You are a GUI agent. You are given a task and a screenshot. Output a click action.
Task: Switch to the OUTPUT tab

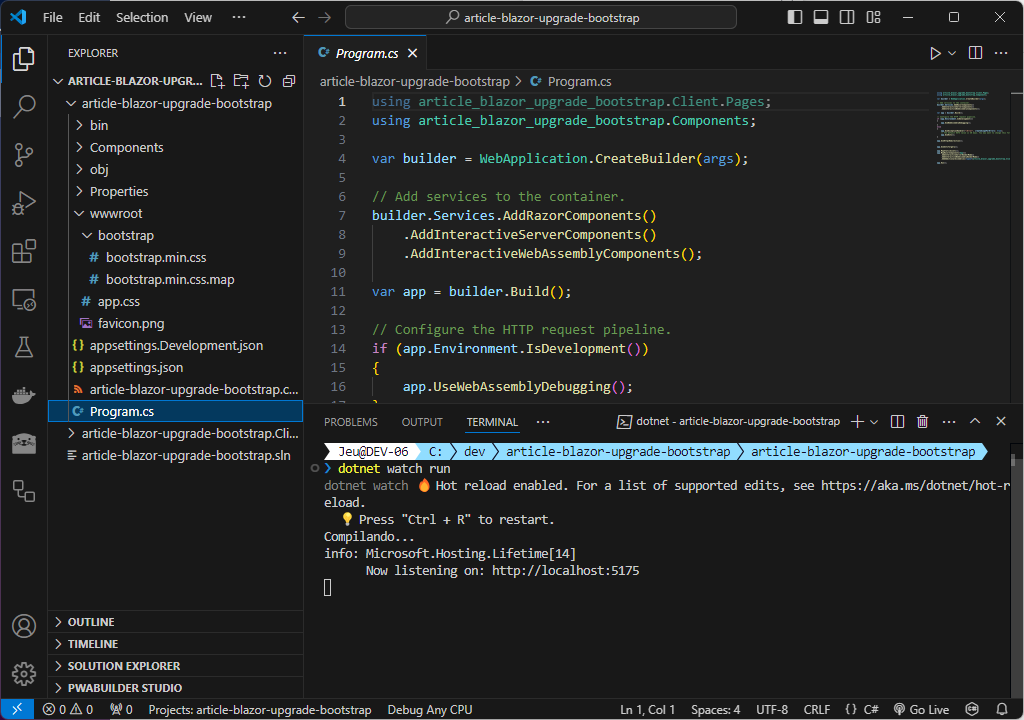click(422, 422)
